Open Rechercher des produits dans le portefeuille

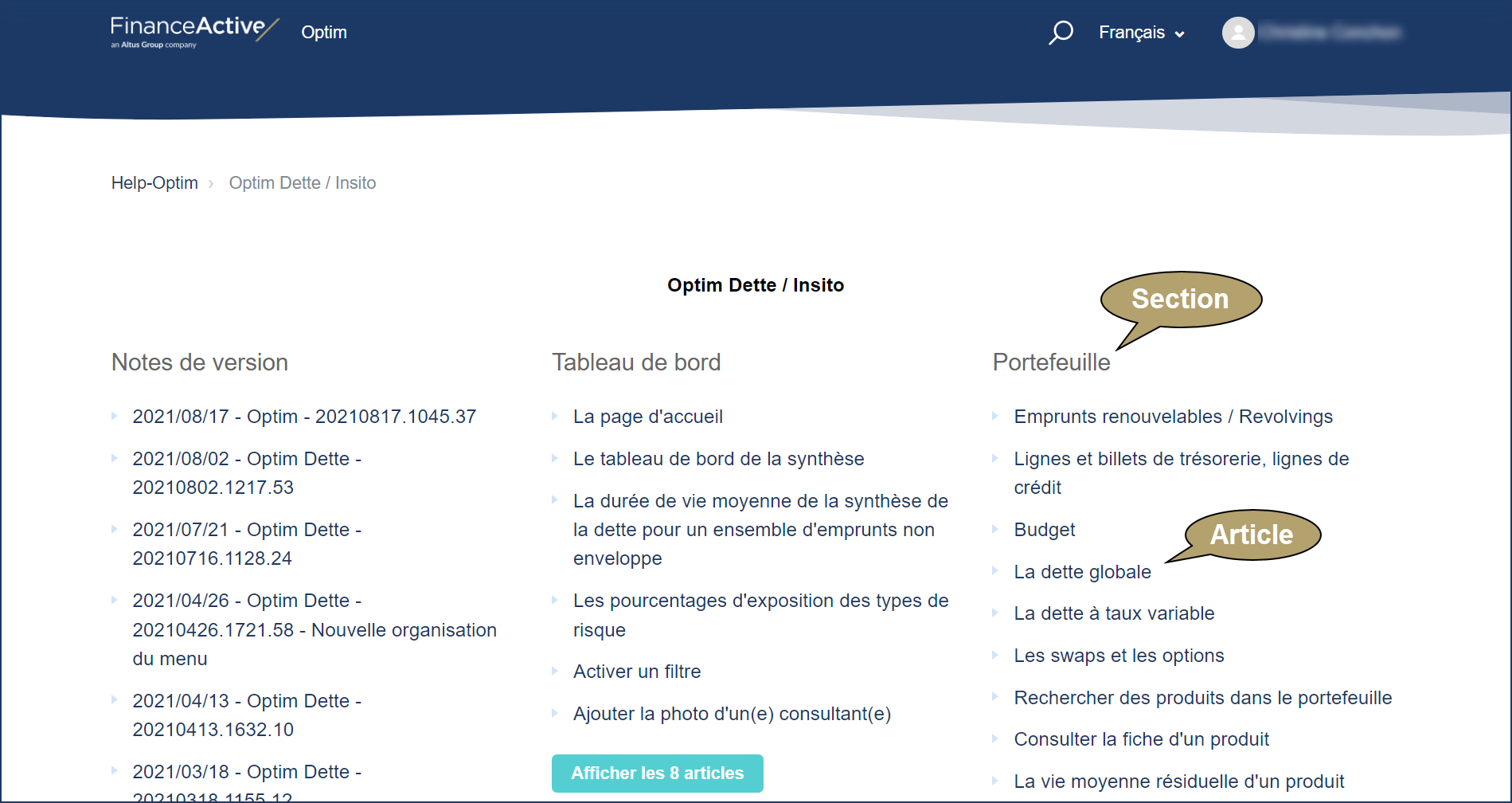pyautogui.click(x=1202, y=697)
